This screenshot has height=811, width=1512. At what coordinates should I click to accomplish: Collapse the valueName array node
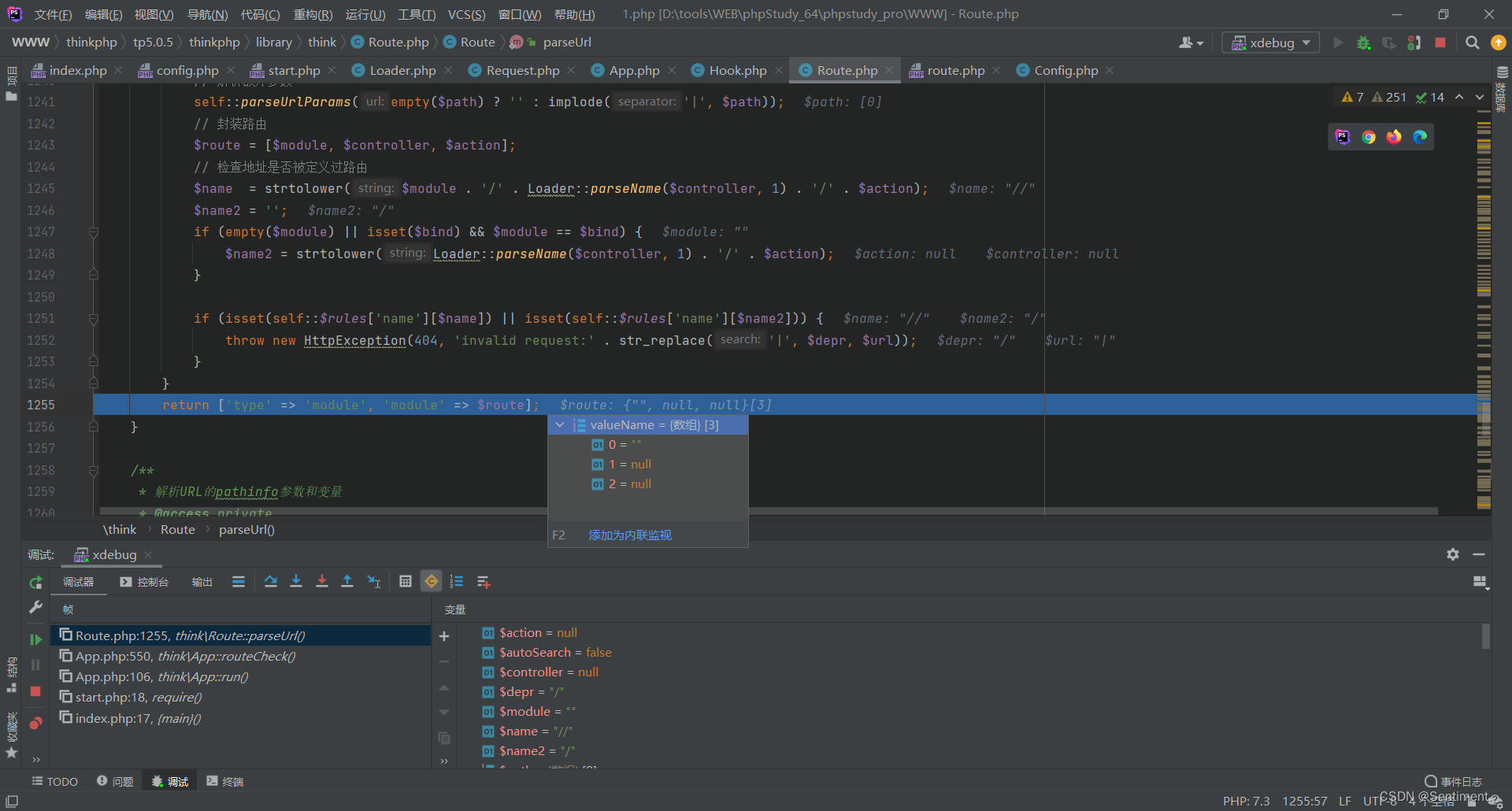(x=560, y=425)
